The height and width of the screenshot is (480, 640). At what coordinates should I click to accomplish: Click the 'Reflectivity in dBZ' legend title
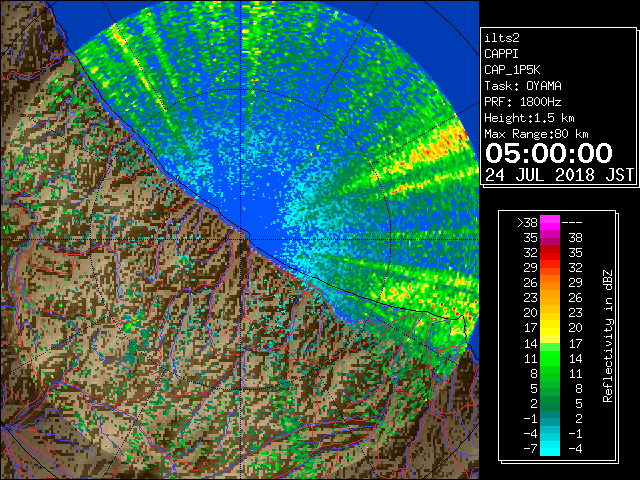[x=608, y=336]
